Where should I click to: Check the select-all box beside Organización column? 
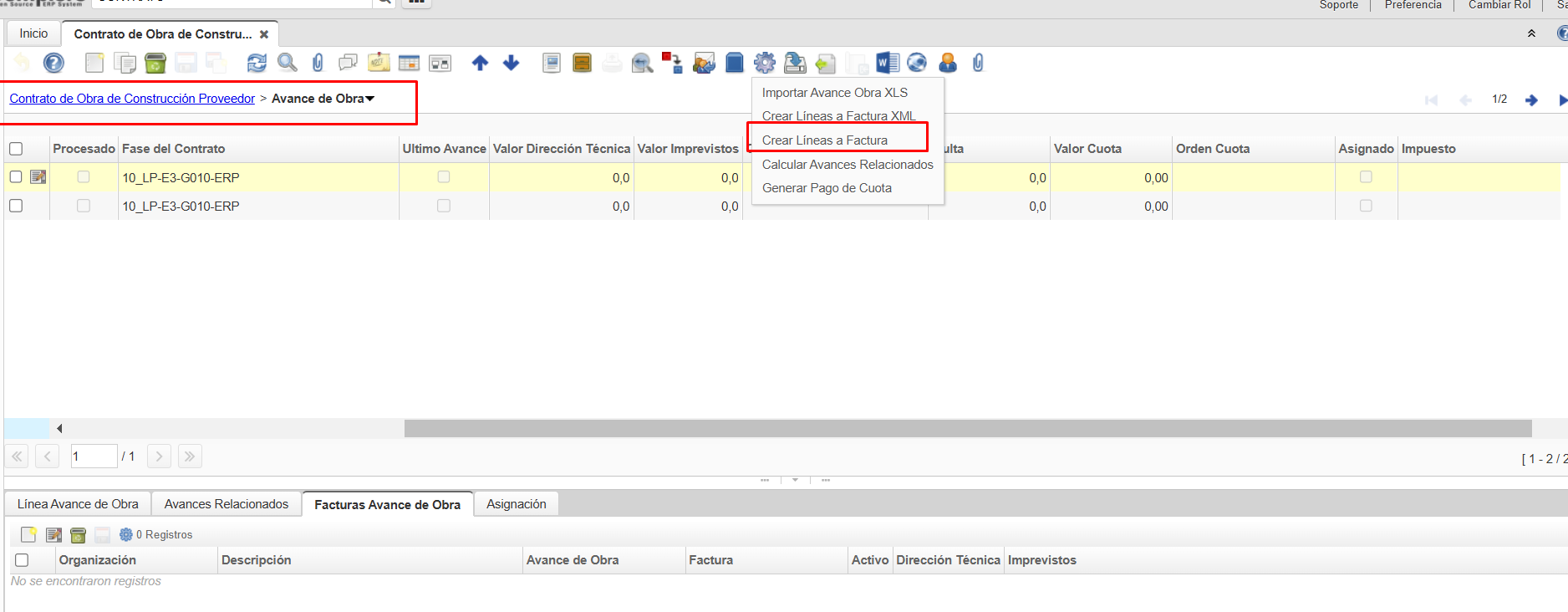tap(23, 560)
